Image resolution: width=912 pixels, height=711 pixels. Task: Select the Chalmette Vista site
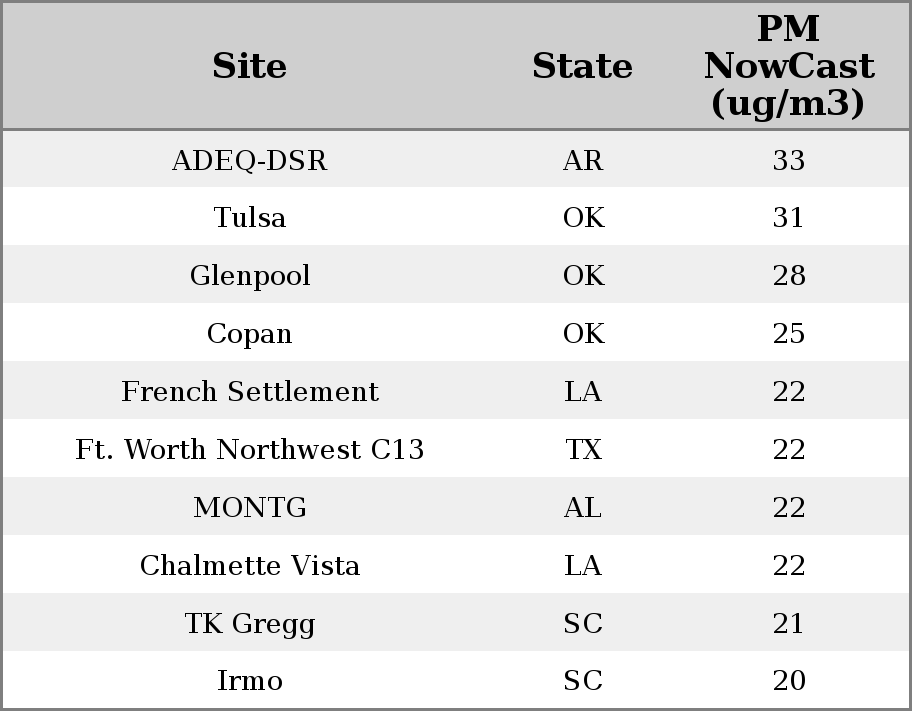249,566
